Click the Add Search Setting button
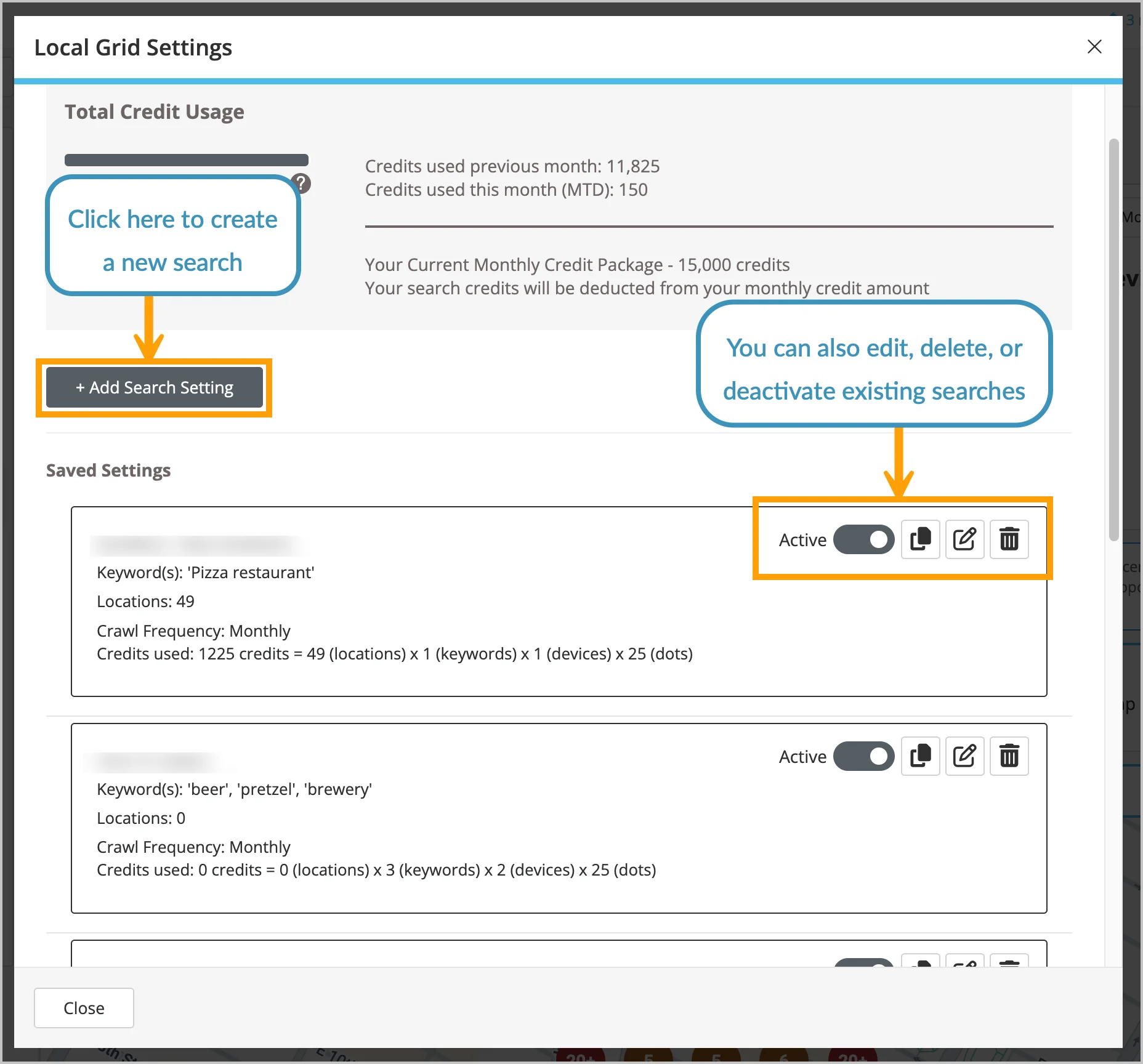 click(x=154, y=387)
